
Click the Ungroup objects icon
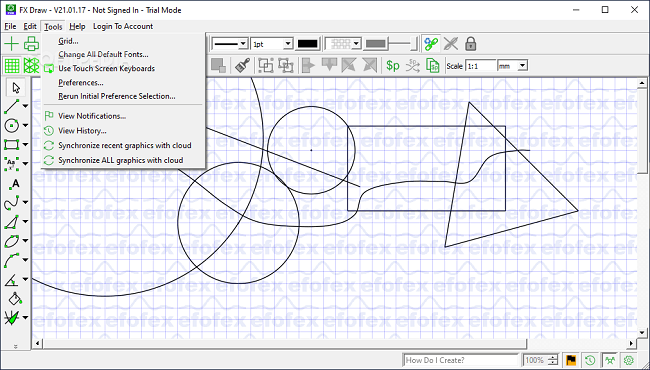click(x=286, y=65)
